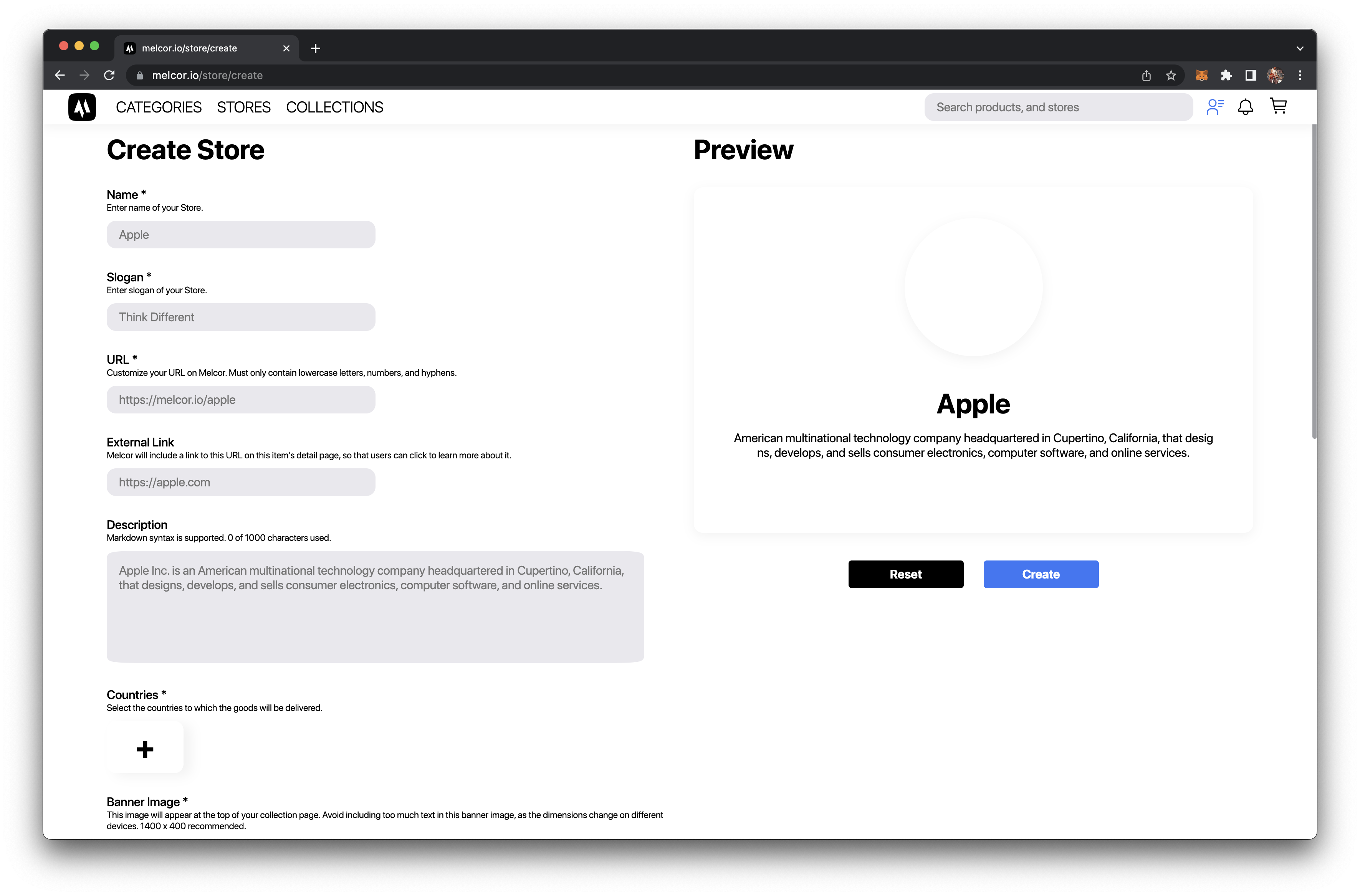Open STORES menu
The image size is (1360, 896).
(x=243, y=107)
